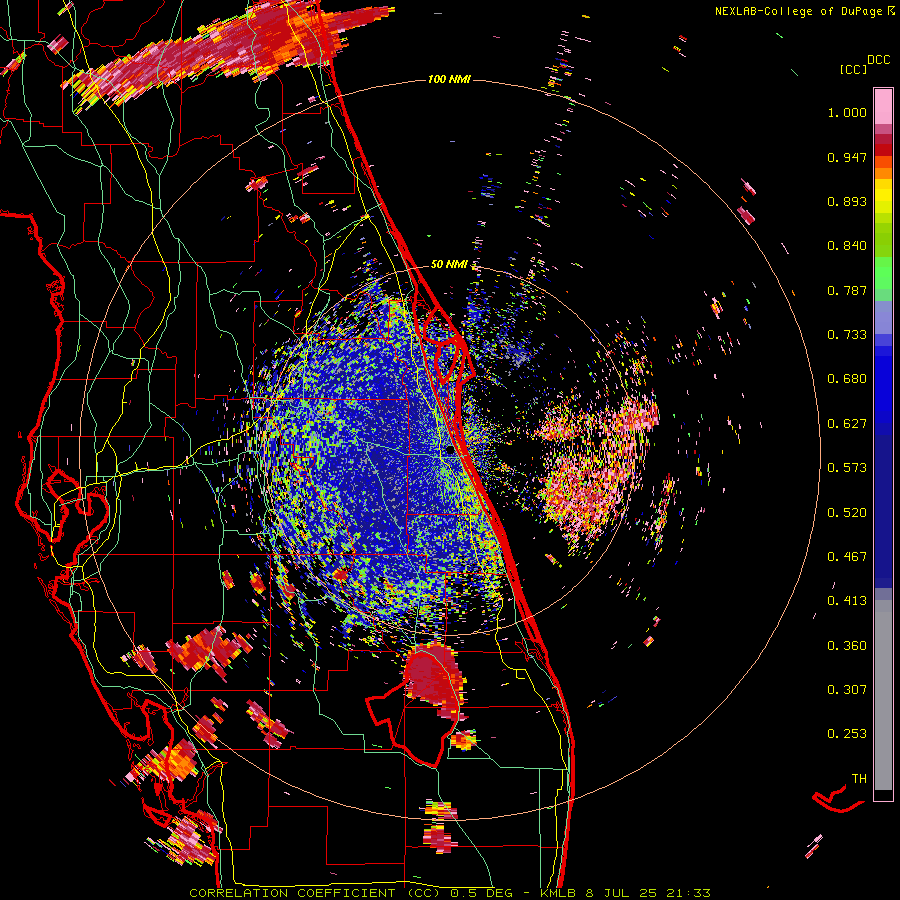The width and height of the screenshot is (900, 900).
Task: Click the 100 NMI range ring label
Action: tap(449, 79)
